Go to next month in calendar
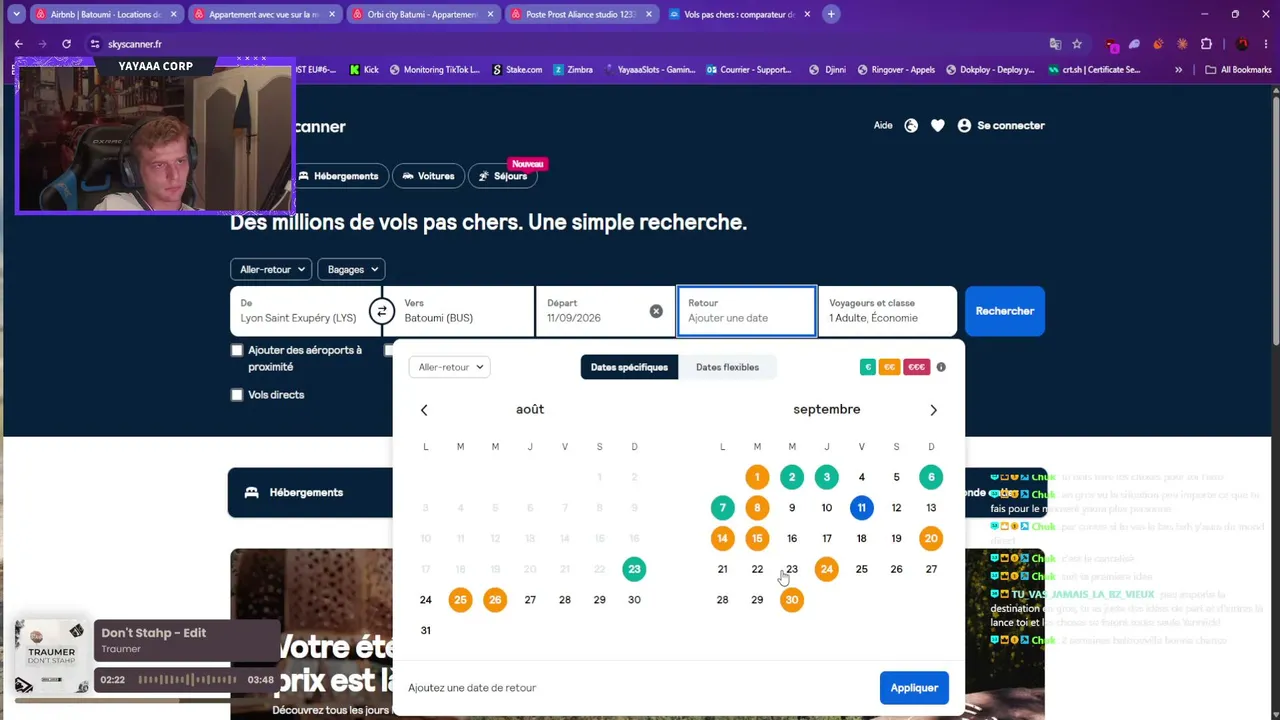Screen dimensions: 1280x720 click(933, 410)
